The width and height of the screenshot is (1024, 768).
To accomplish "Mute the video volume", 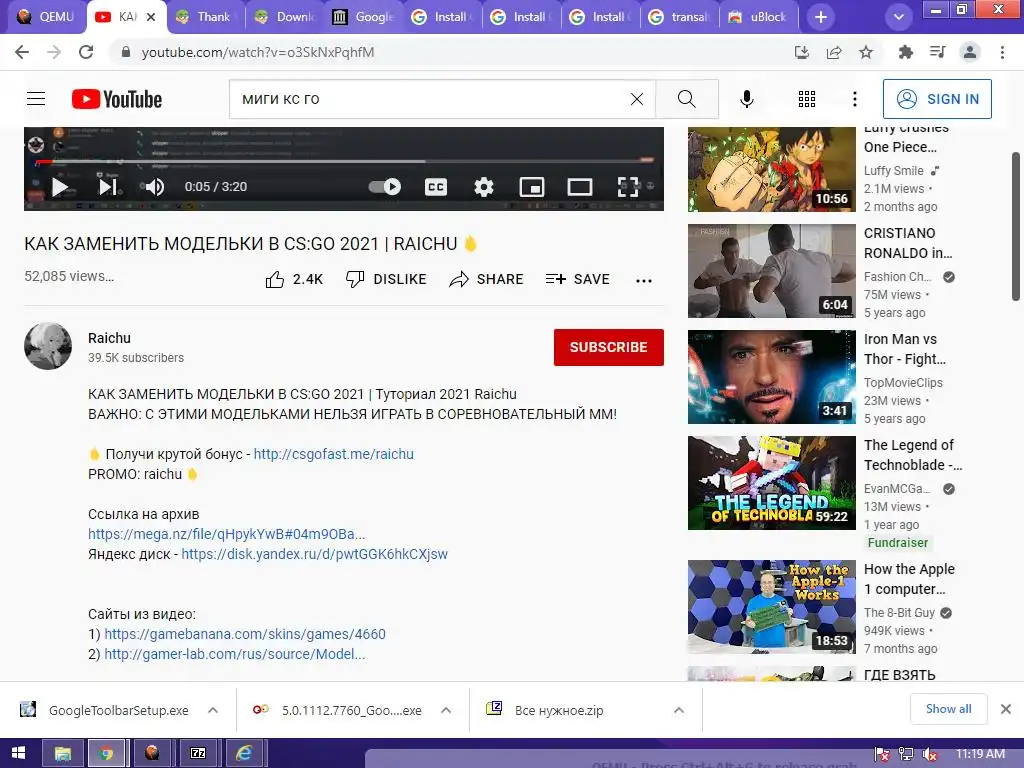I will point(154,187).
